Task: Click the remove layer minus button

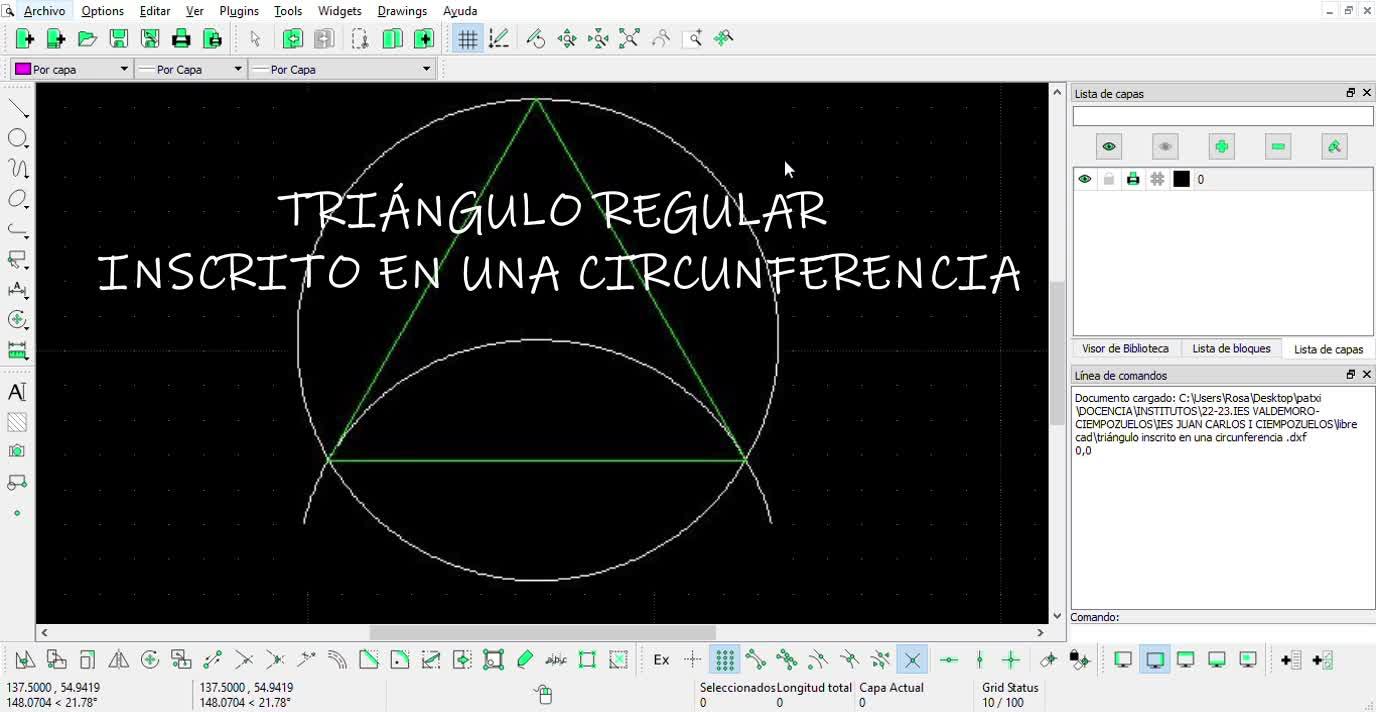Action: point(1278,147)
